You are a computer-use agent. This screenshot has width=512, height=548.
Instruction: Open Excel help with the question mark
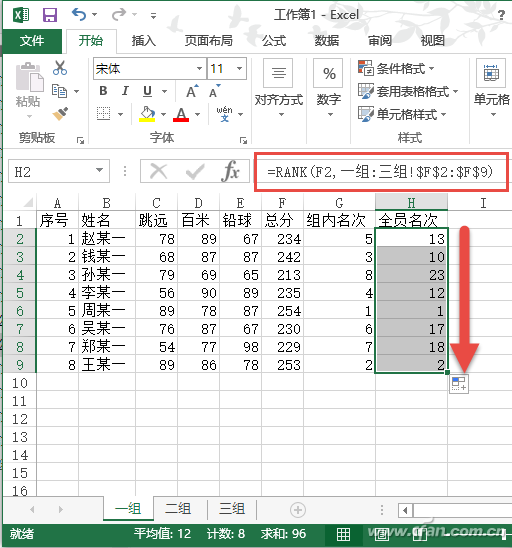coord(501,15)
